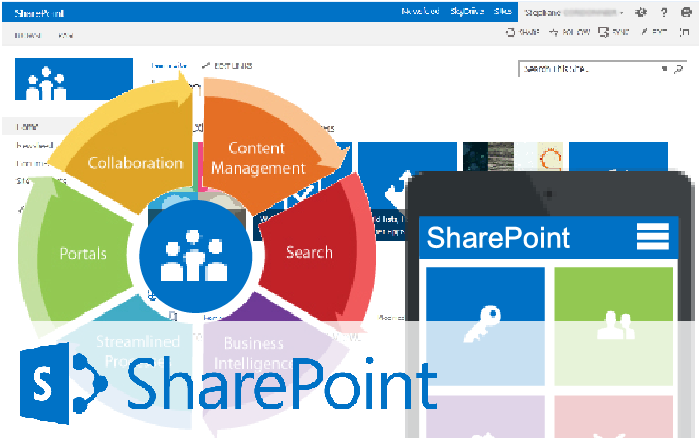Open the settings gear menu
Viewport: 700px width, 438px height.
pos(641,12)
